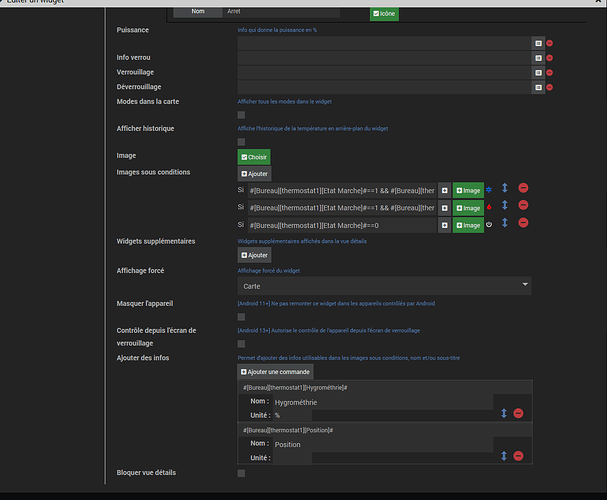
Task: Delete the first image condition row
Action: pyautogui.click(x=523, y=189)
